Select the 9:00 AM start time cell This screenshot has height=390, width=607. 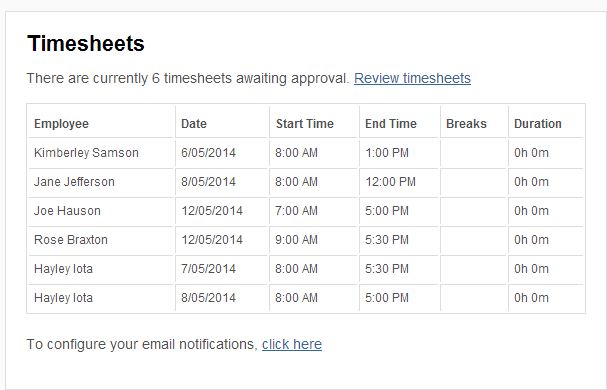314,240
